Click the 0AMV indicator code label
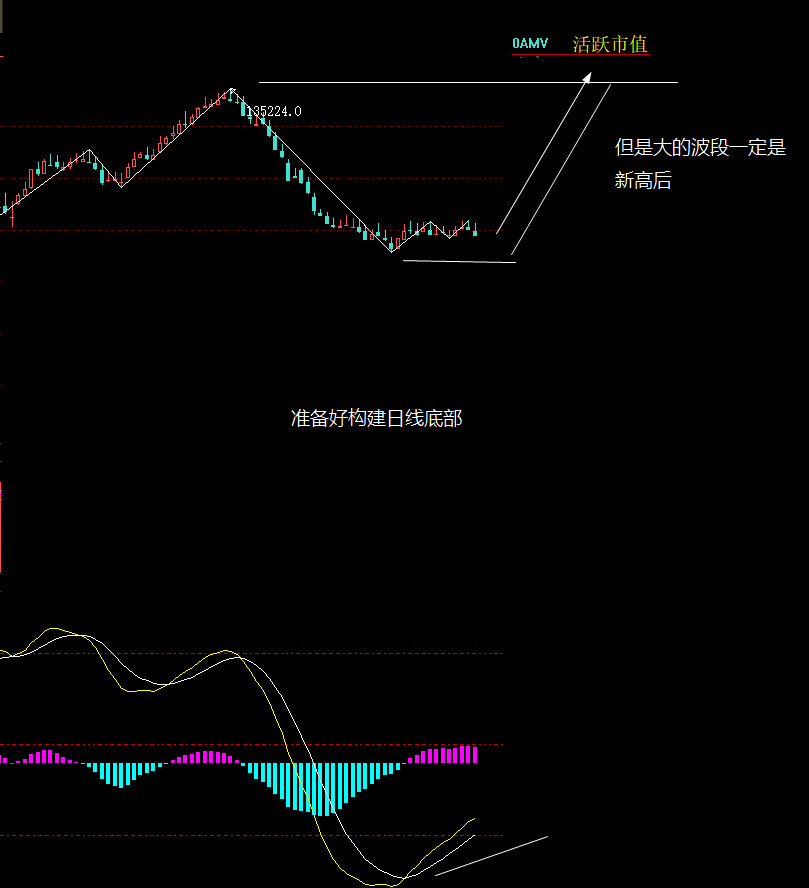Screen dimensions: 809x888 click(x=530, y=44)
